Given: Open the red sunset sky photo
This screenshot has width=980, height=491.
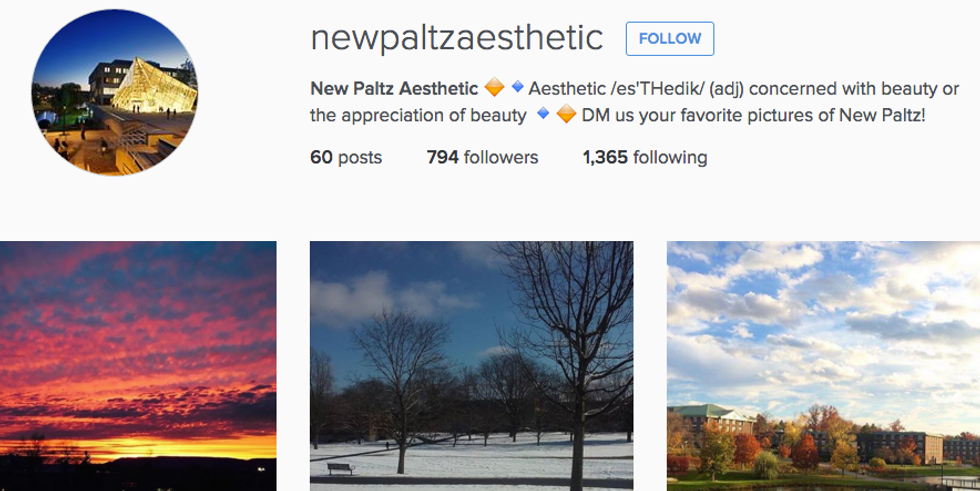Looking at the screenshot, I should [x=138, y=366].
